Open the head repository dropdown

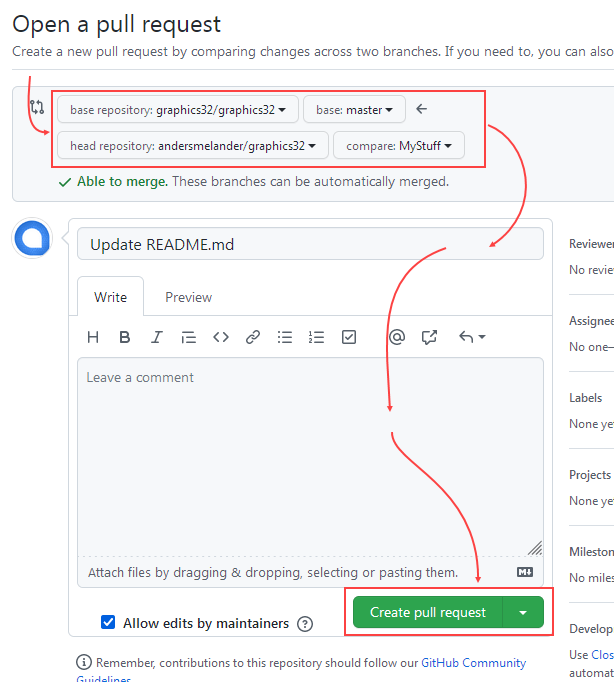pos(193,146)
